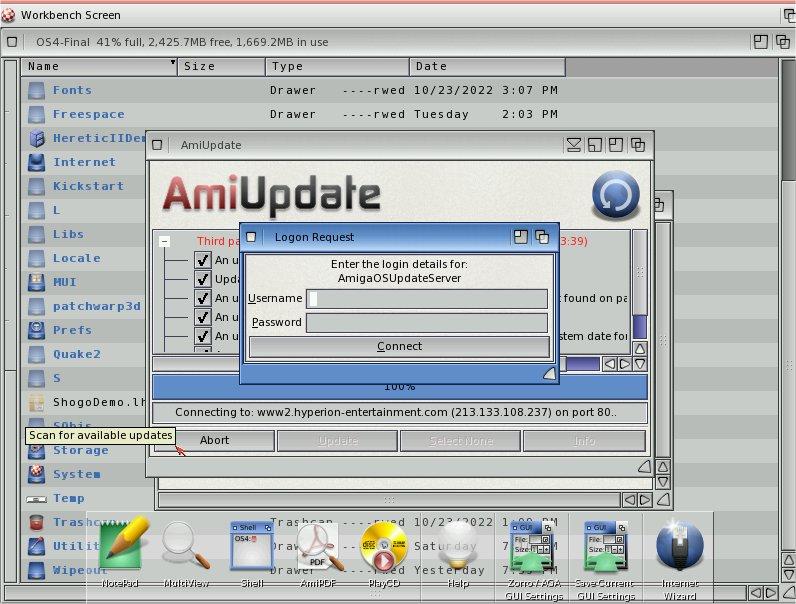Image resolution: width=796 pixels, height=604 pixels.
Task: Click the Size column header
Action: click(221, 66)
